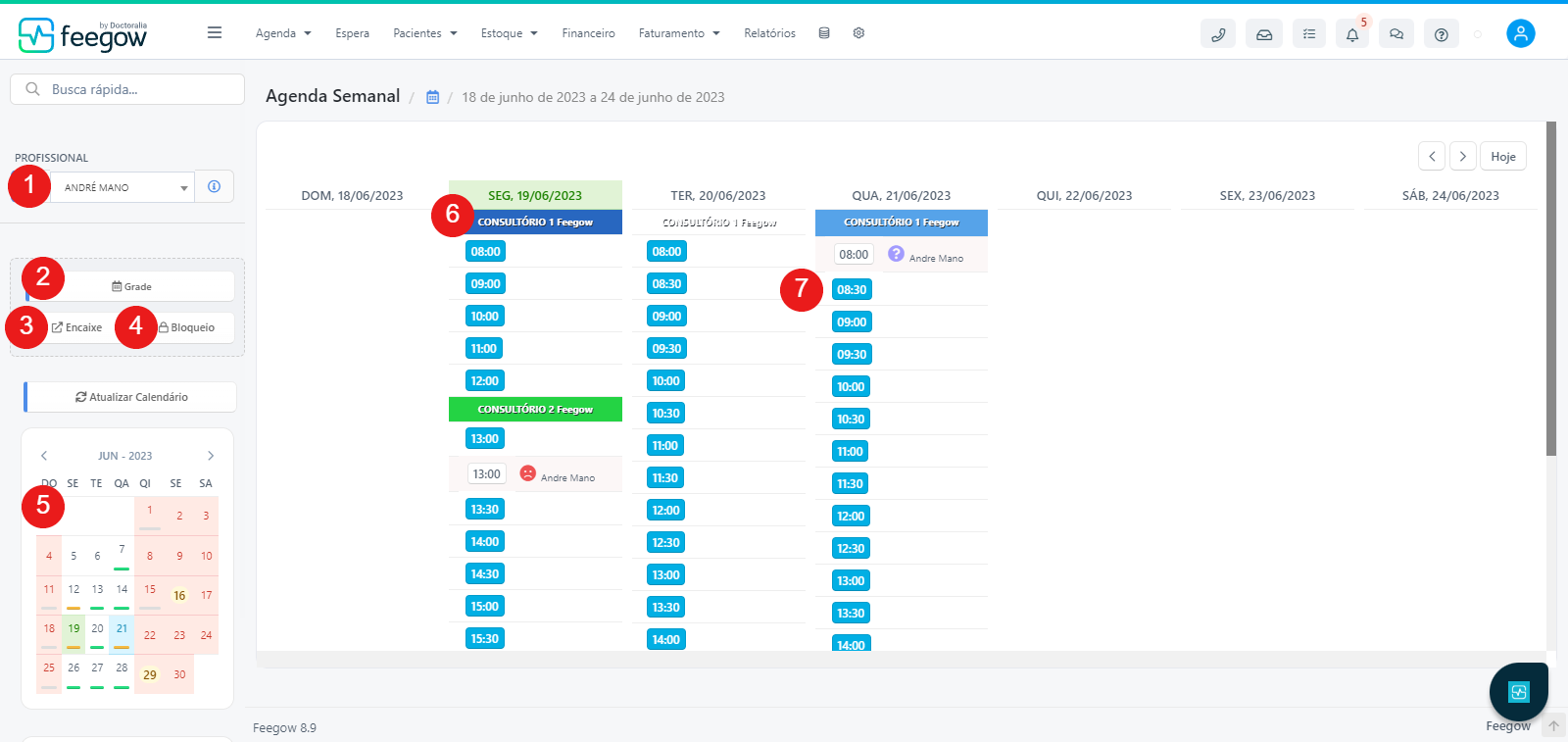Open the ANDRÉ MANO professional dropdown
The image size is (1568, 742).
coord(122,187)
